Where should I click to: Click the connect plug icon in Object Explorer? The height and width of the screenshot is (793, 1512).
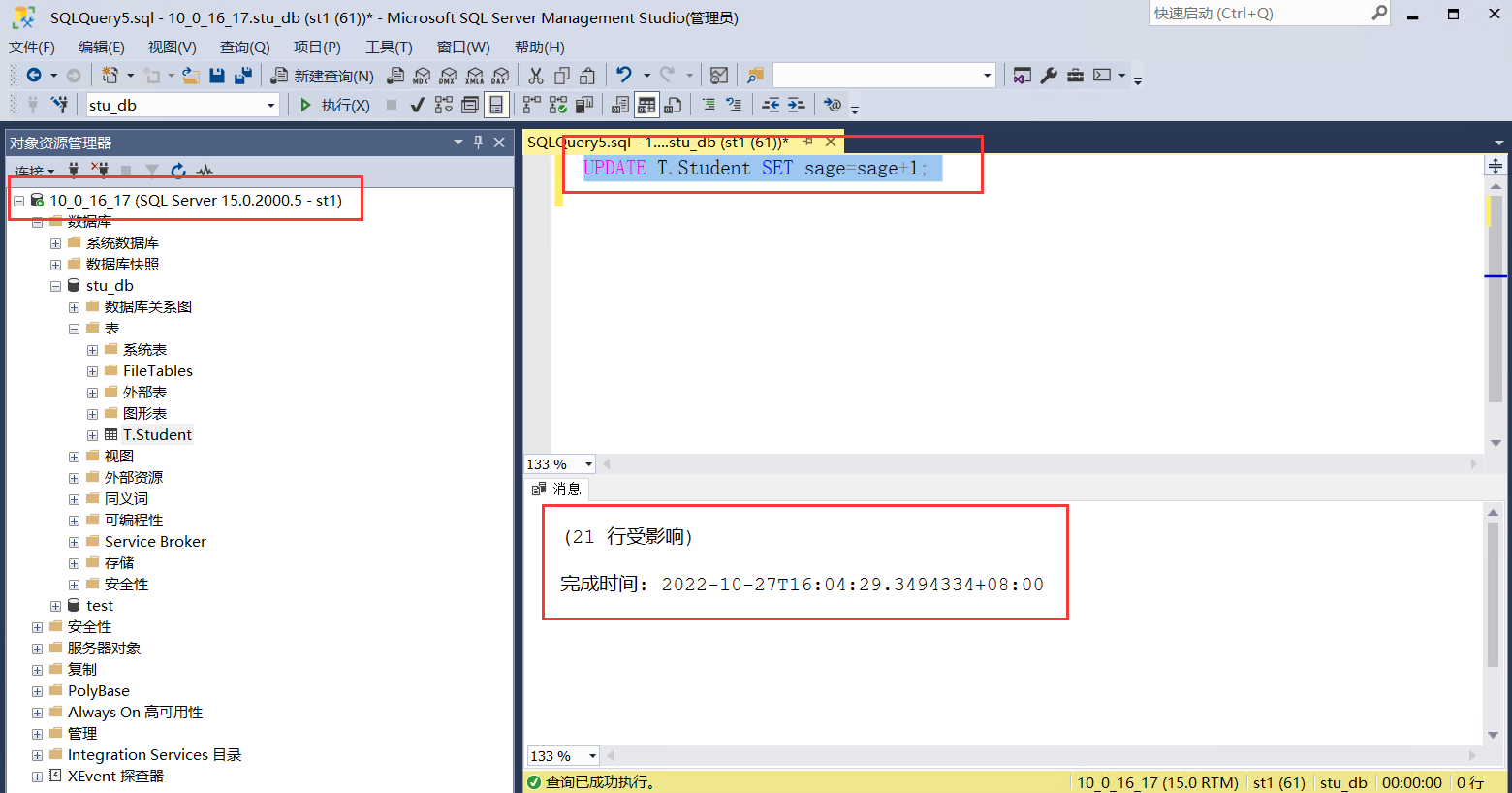73,171
